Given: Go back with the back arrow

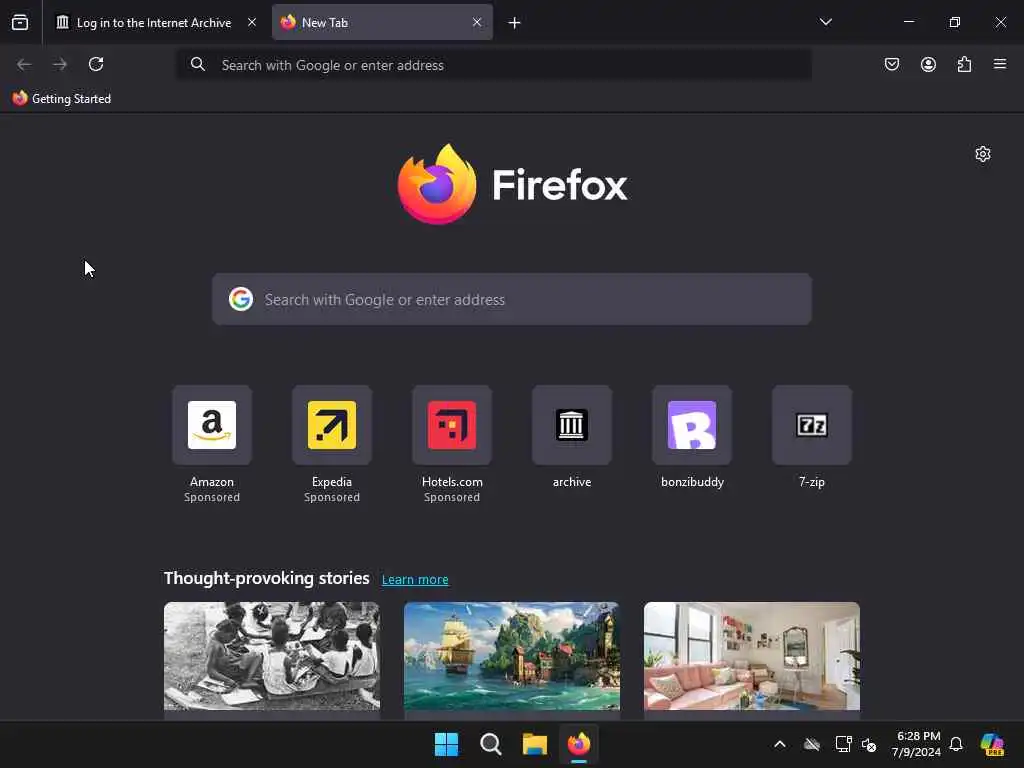Looking at the screenshot, I should coord(24,64).
